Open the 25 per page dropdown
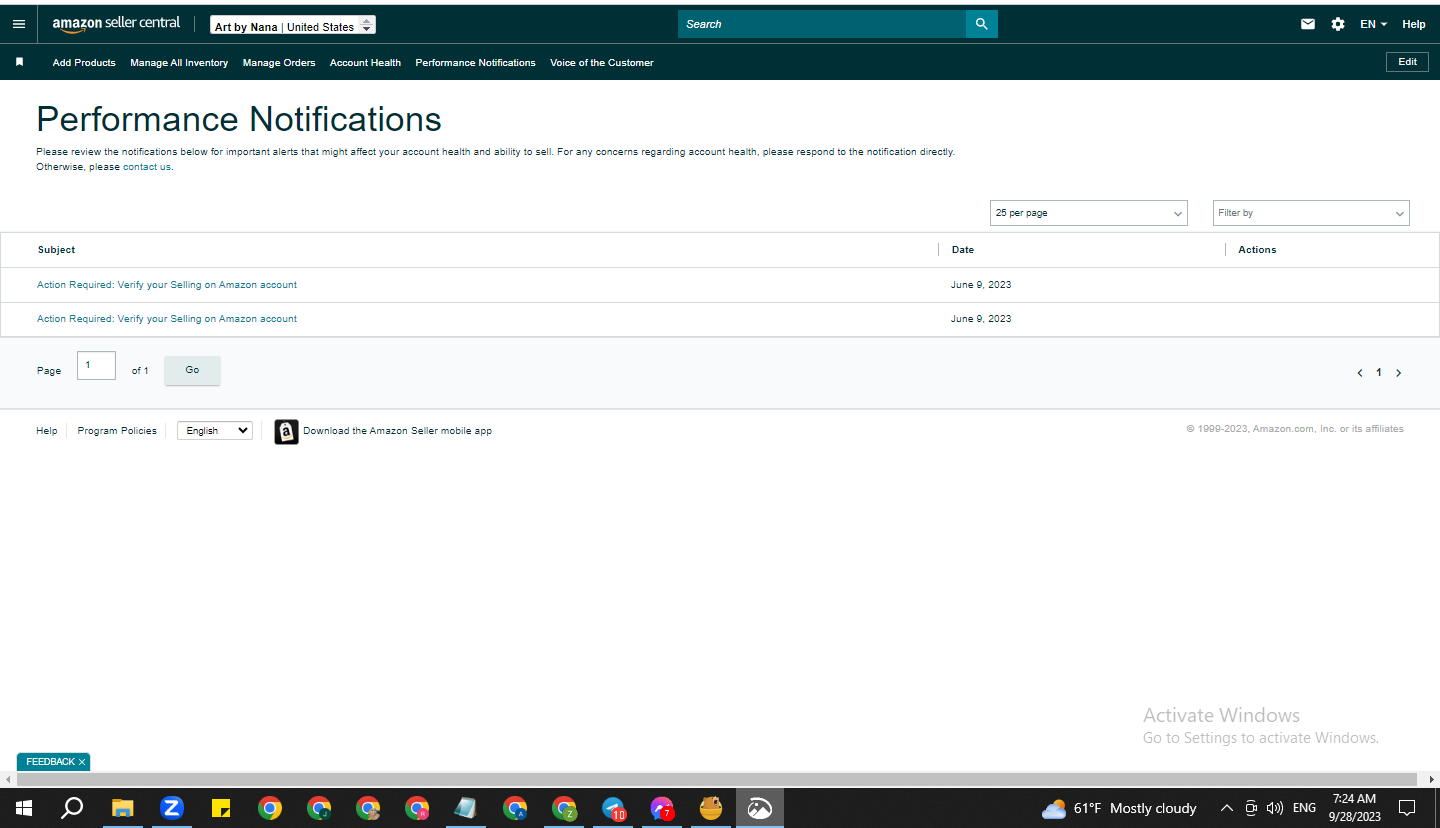 click(x=1089, y=213)
